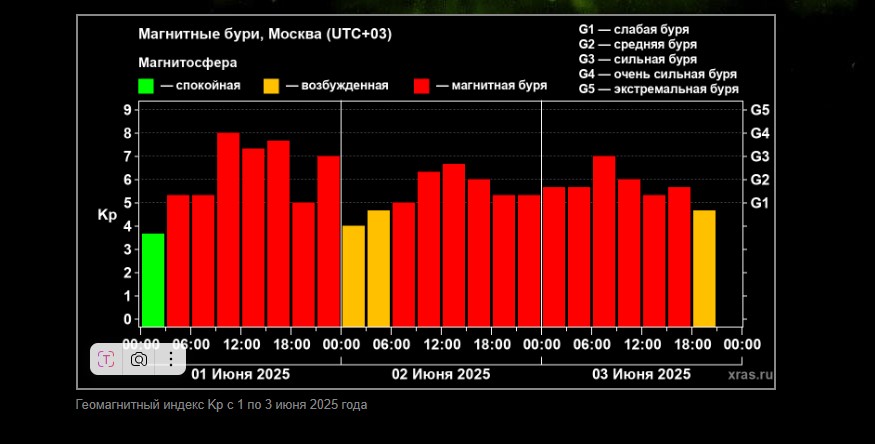The width and height of the screenshot is (875, 444).
Task: Click the text recognition icon on the image
Action: point(107,359)
